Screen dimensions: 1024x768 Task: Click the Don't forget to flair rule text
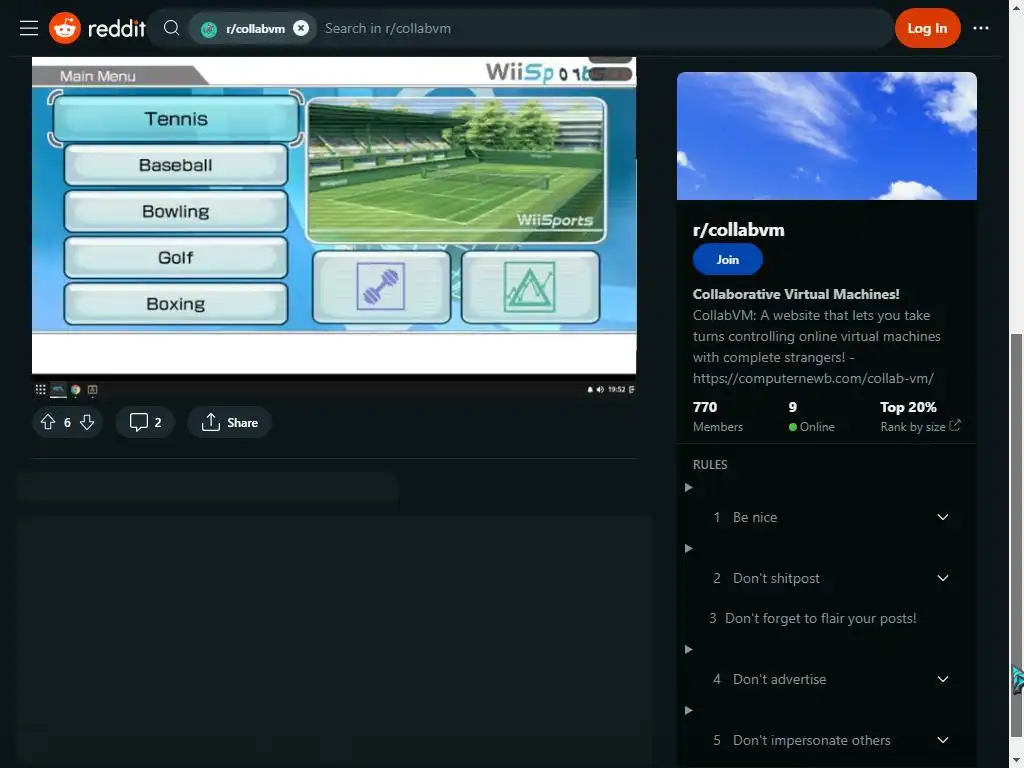coord(820,618)
